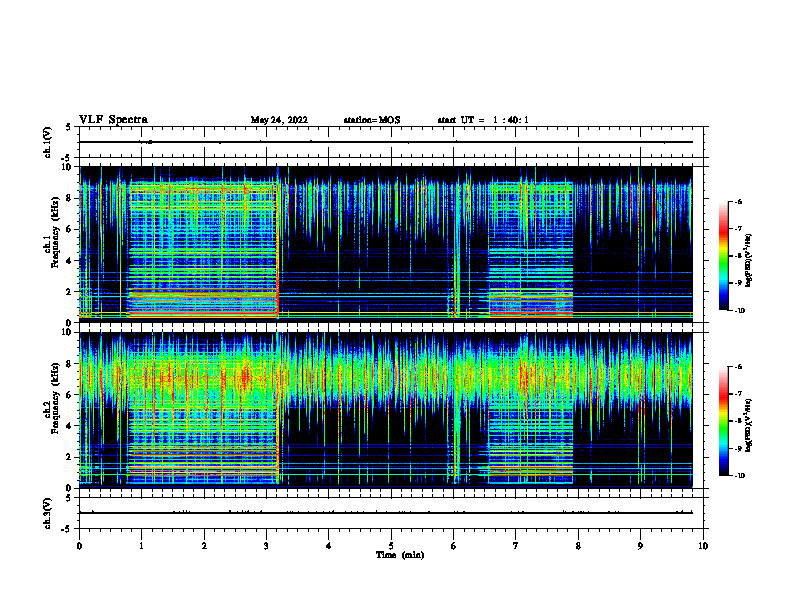Viewport: 792px width, 612px height.
Task: Click the "10" tick label on the time axis
Action: coord(703,546)
